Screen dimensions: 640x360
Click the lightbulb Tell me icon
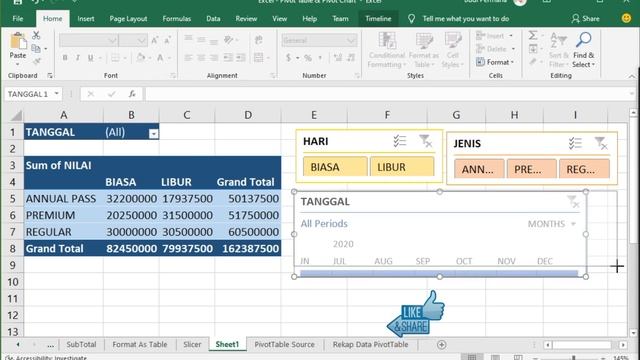coord(411,19)
